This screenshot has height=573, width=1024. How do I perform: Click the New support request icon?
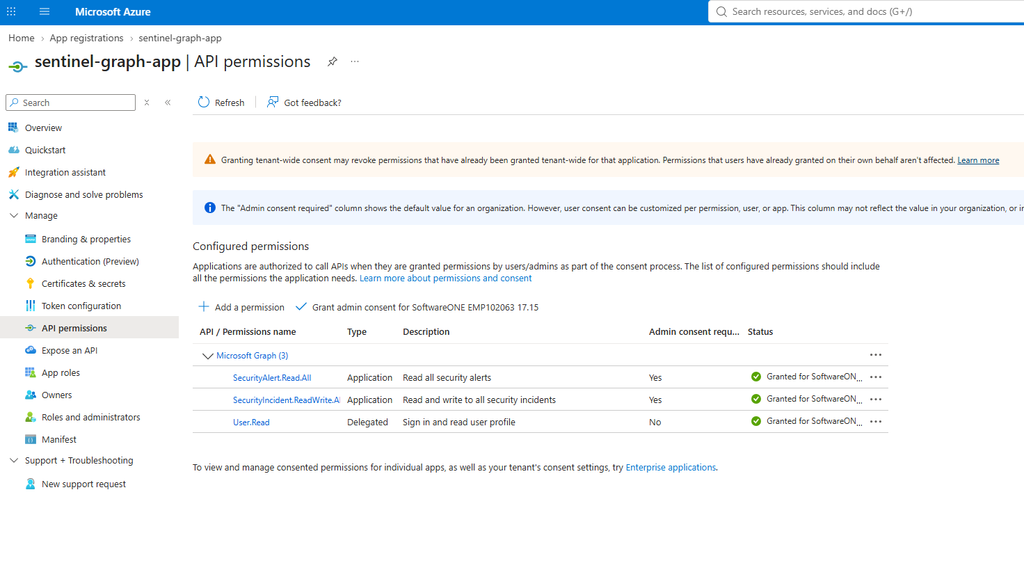30,483
